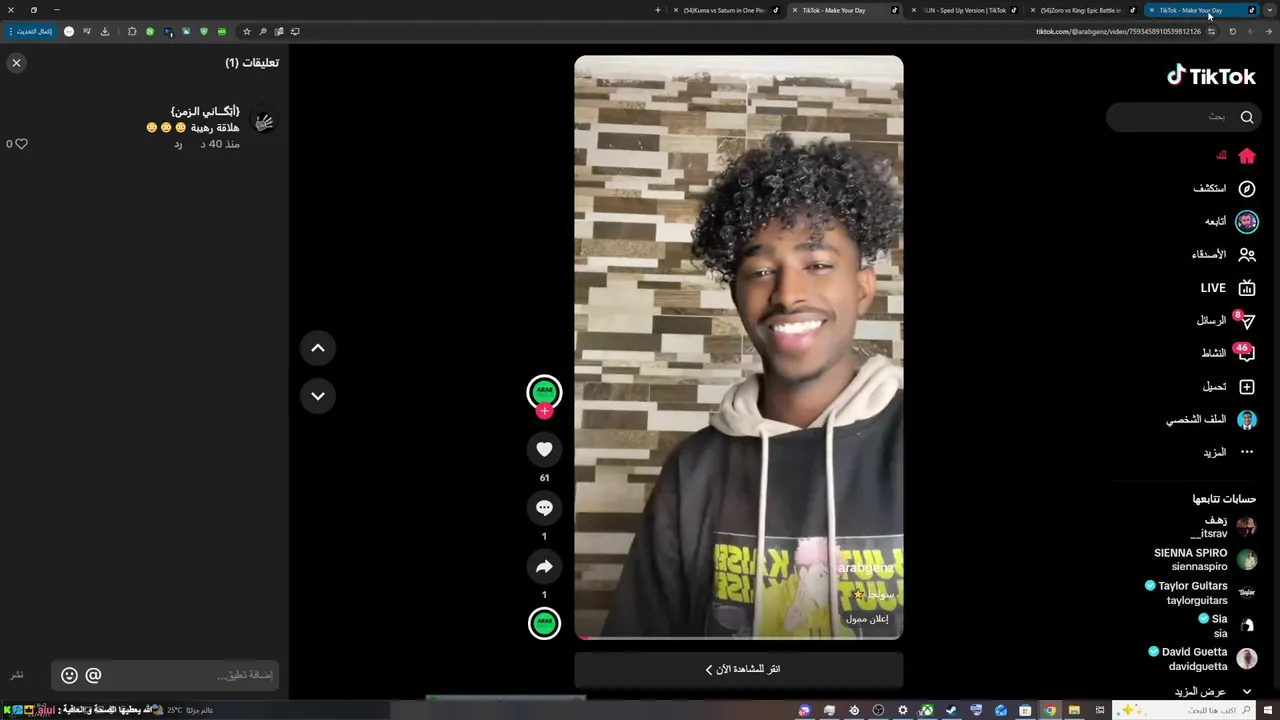Viewport: 1280px width, 720px height.
Task: Open the creator's green avatar above like button
Action: point(544,391)
